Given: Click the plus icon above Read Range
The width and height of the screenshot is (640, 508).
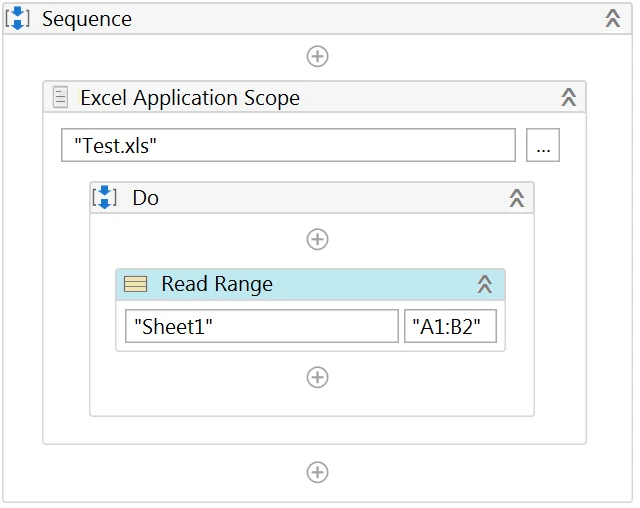Looking at the screenshot, I should click(317, 239).
